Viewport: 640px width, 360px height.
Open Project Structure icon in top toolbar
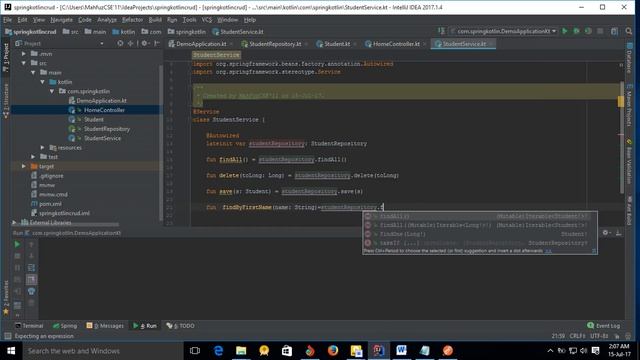(x=615, y=31)
